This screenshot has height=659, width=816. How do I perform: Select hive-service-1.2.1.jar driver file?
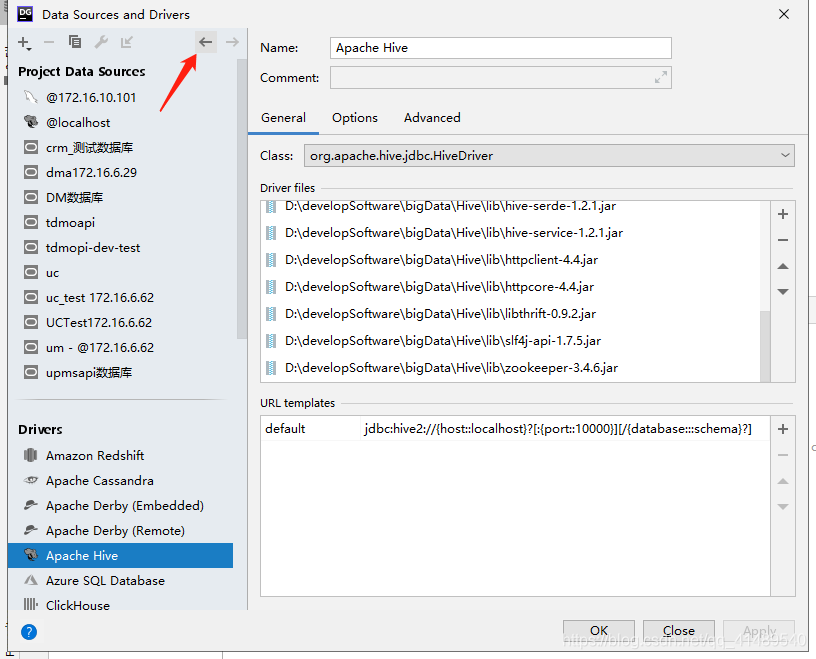pyautogui.click(x=510, y=233)
